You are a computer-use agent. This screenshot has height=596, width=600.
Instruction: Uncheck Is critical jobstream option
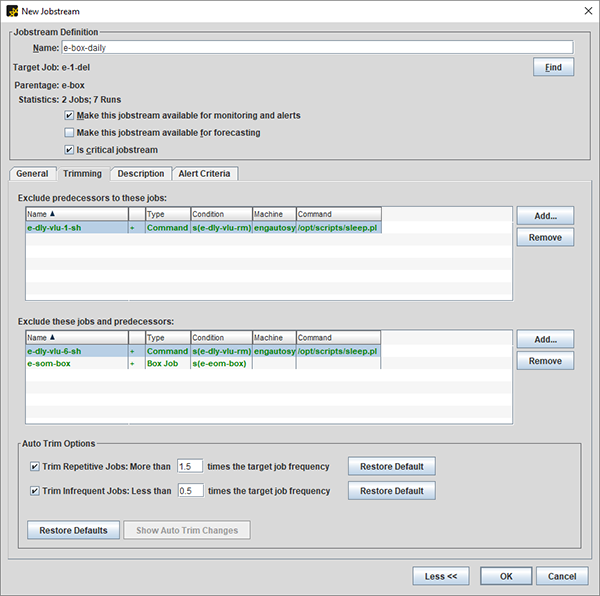pyautogui.click(x=69, y=149)
